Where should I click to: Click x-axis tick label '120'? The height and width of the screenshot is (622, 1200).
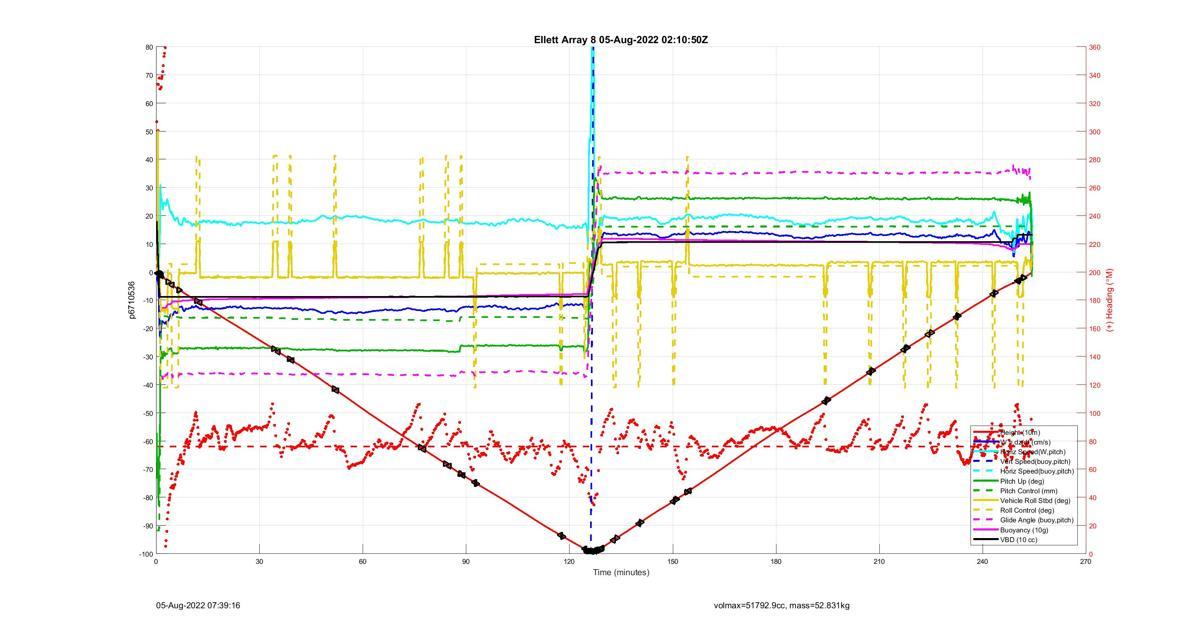click(569, 562)
